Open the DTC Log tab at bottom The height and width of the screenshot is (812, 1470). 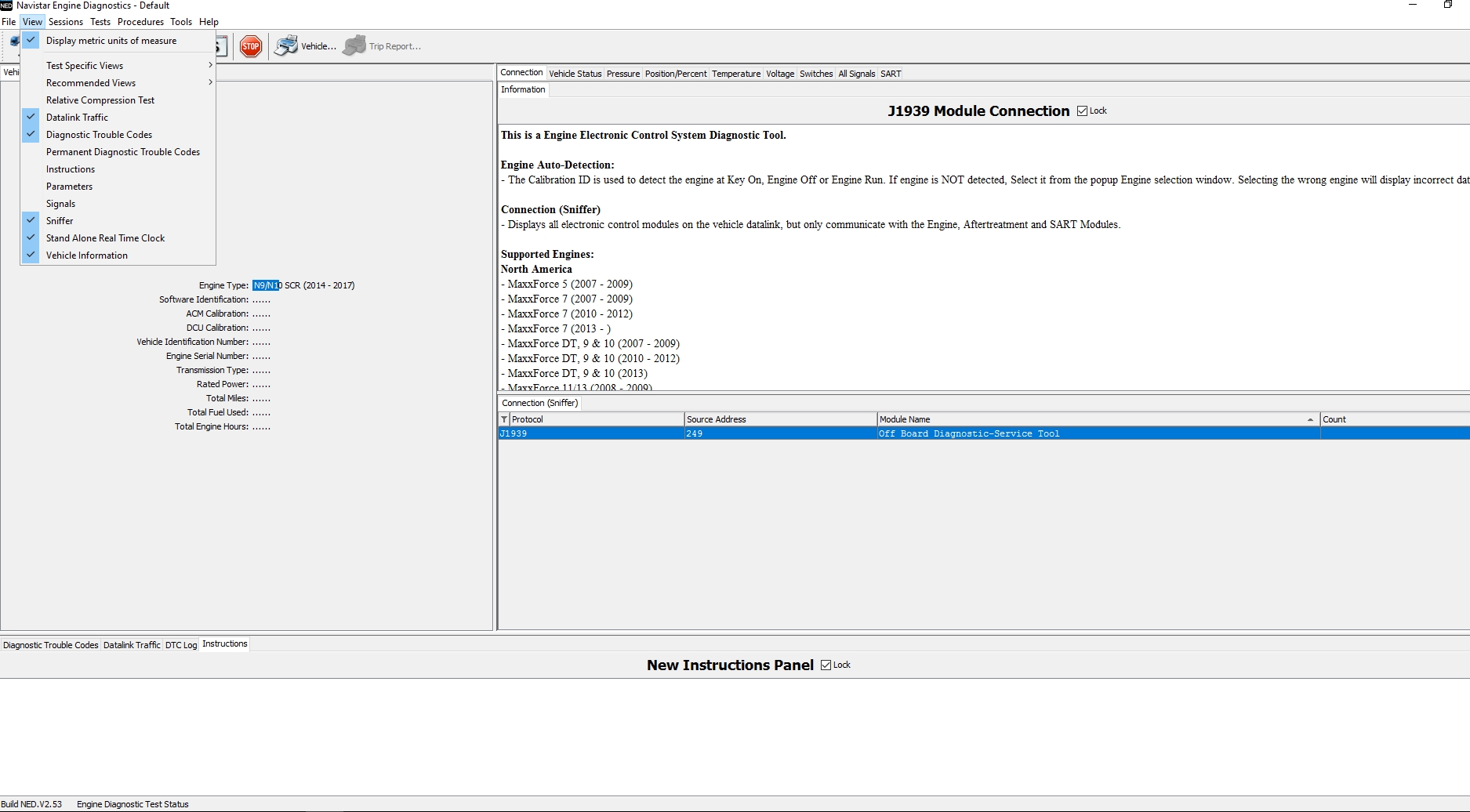(x=181, y=644)
